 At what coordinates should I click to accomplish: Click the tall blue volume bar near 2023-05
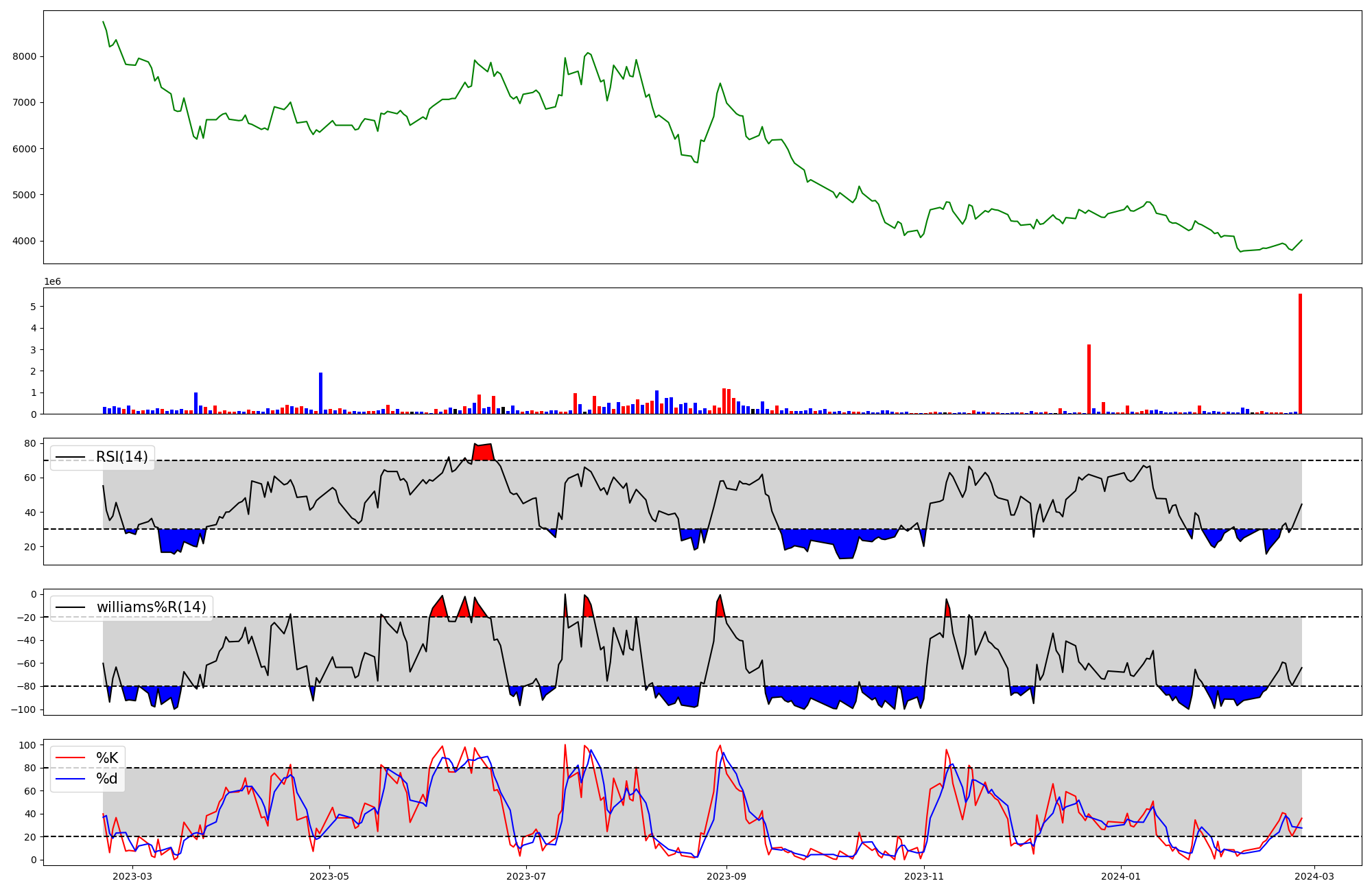(x=320, y=395)
